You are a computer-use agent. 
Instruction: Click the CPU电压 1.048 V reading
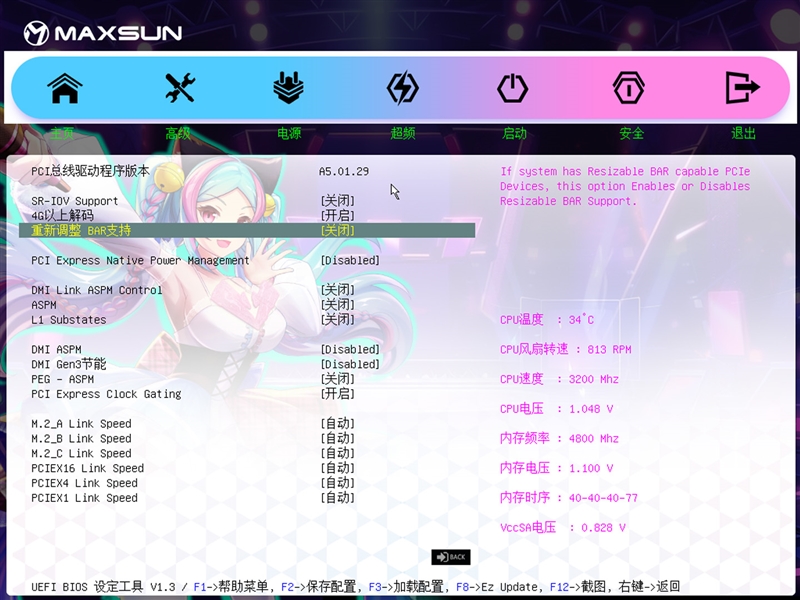(556, 409)
